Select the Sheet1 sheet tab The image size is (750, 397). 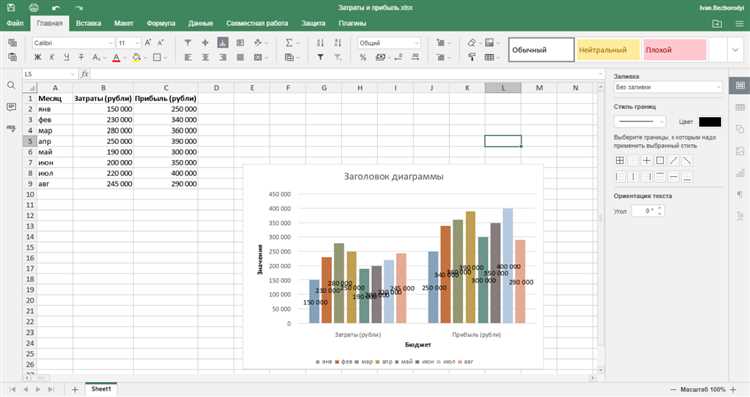point(101,389)
